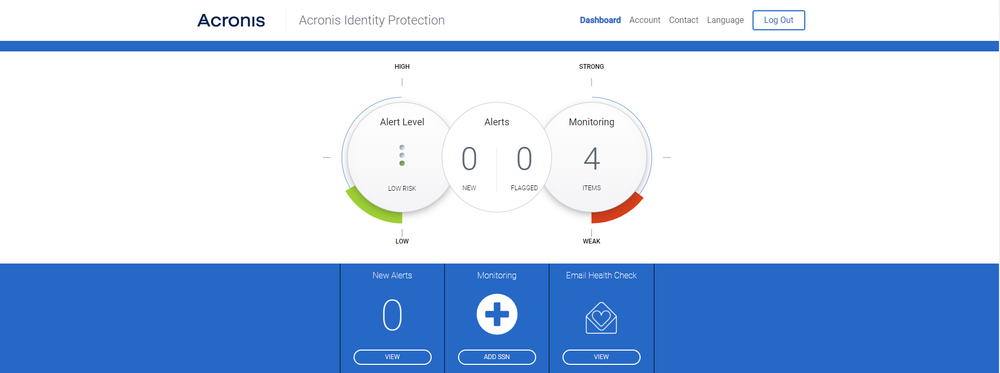Click the WEAK gauge label
The height and width of the screenshot is (373, 1000).
click(x=591, y=241)
